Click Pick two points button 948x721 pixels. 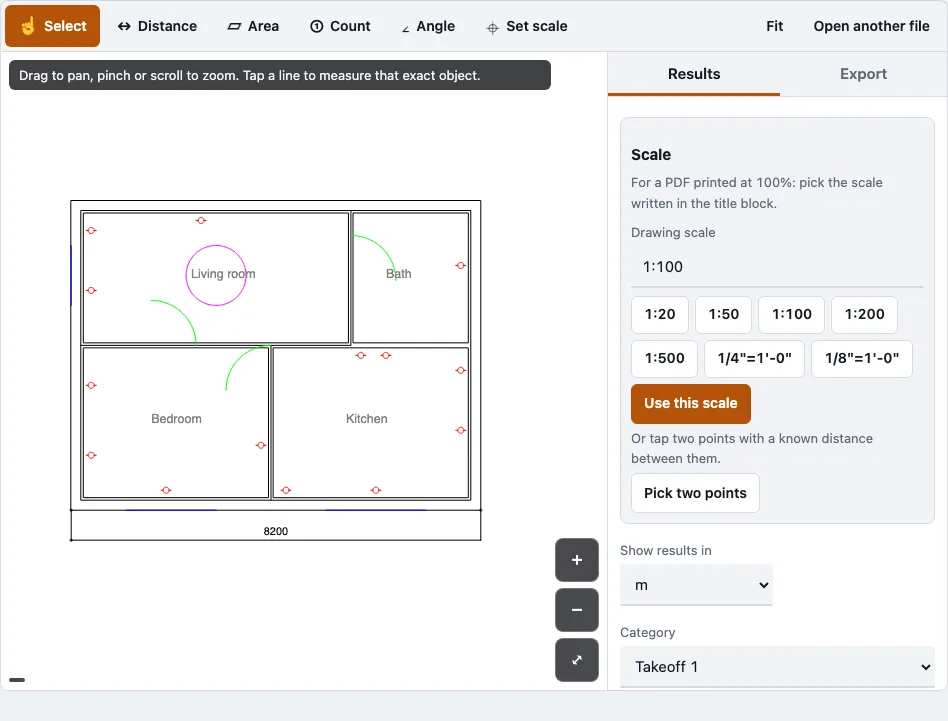(695, 493)
